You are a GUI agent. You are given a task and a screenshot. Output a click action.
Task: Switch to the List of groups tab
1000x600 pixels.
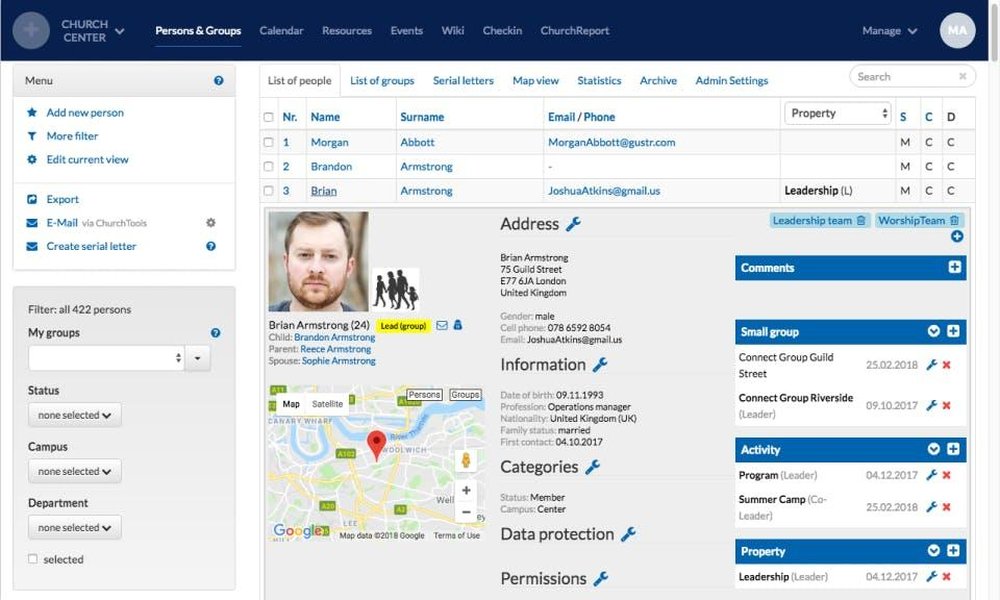point(382,80)
